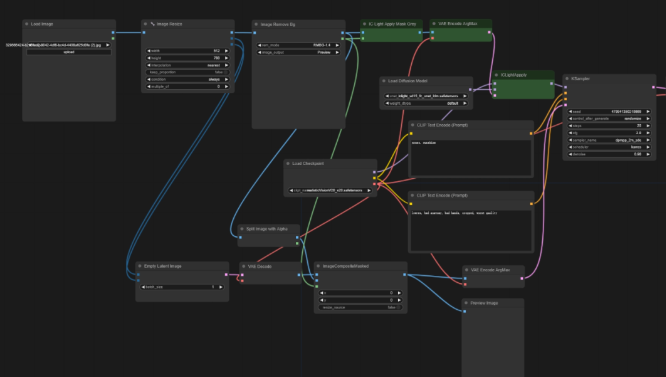Open the sampler_name dropdown in KSampler
Image resolution: width=666 pixels, height=377 pixels.
609,140
